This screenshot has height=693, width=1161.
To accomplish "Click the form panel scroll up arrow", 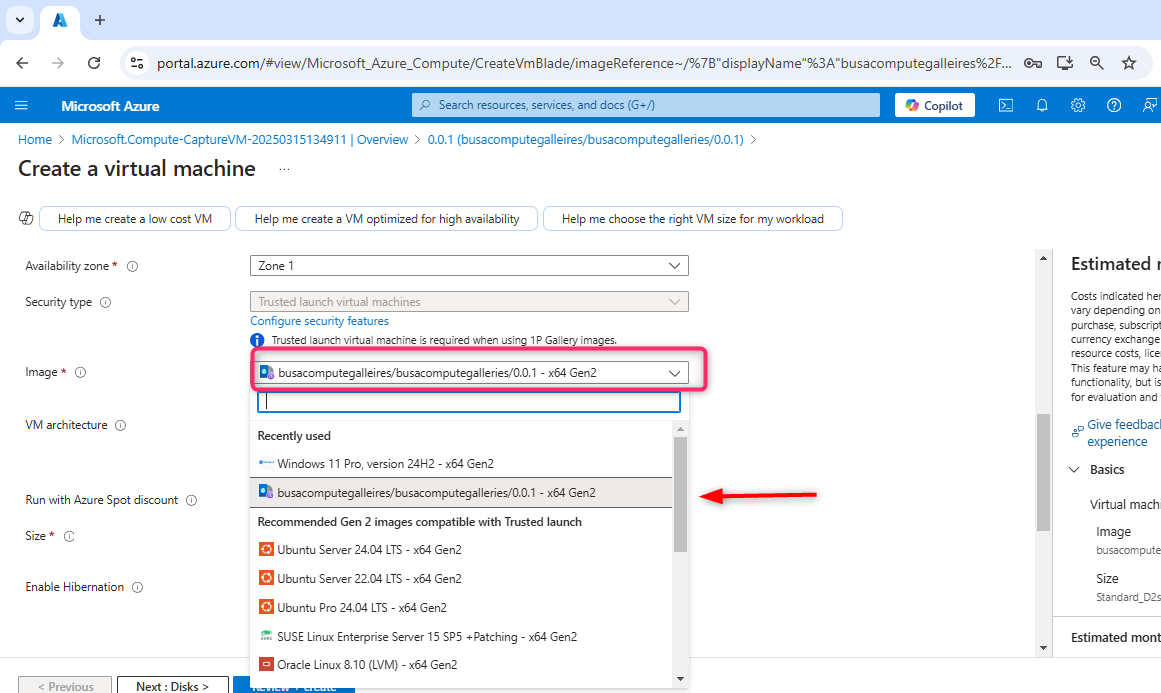I will (x=1043, y=258).
